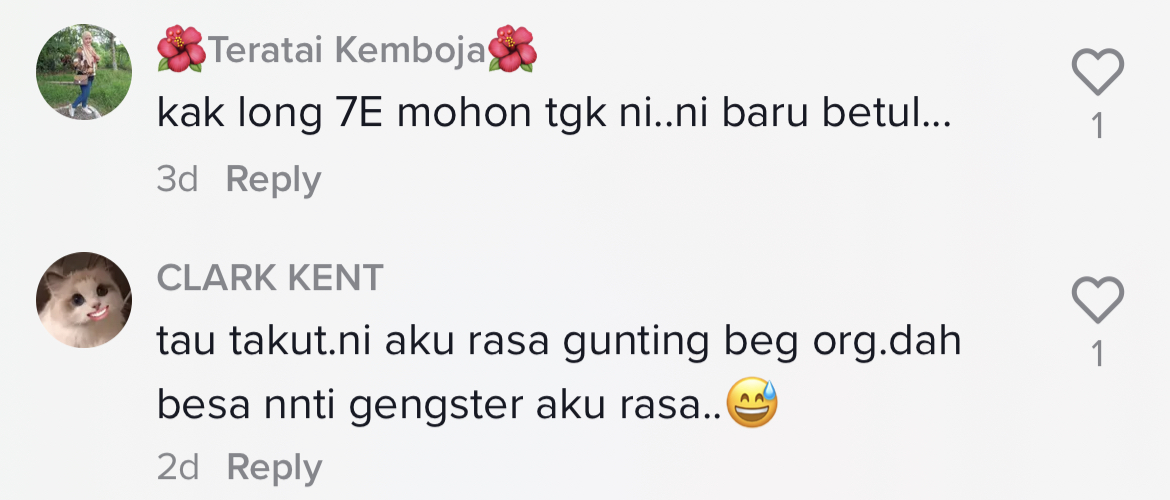Open the Teratai Kemboja username link
Screen dimensions: 1170x500
pyautogui.click(x=346, y=50)
